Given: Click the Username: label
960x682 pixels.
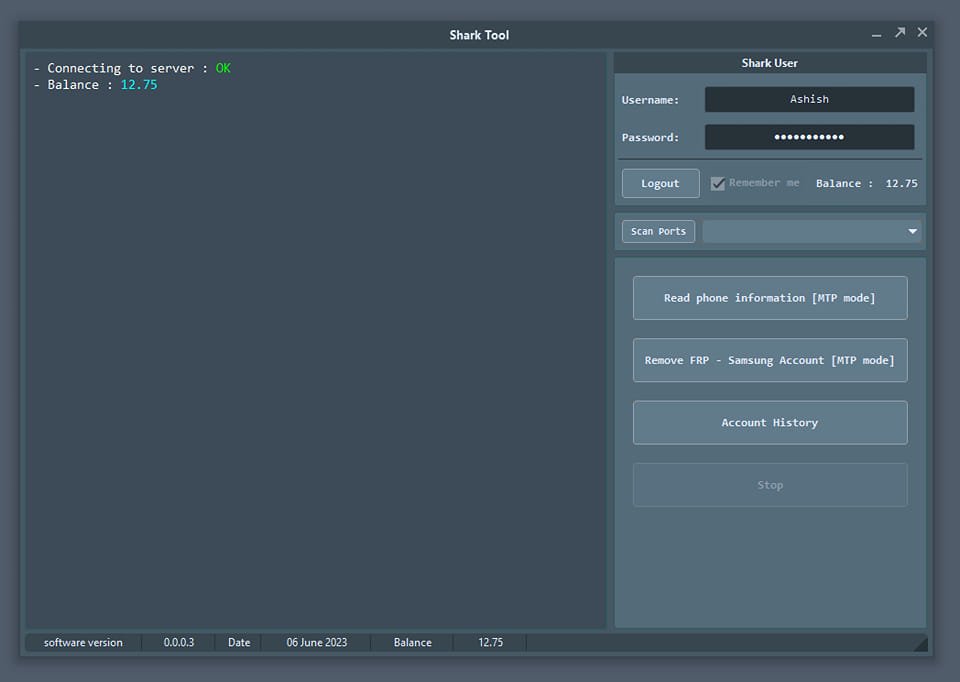Looking at the screenshot, I should (x=650, y=100).
